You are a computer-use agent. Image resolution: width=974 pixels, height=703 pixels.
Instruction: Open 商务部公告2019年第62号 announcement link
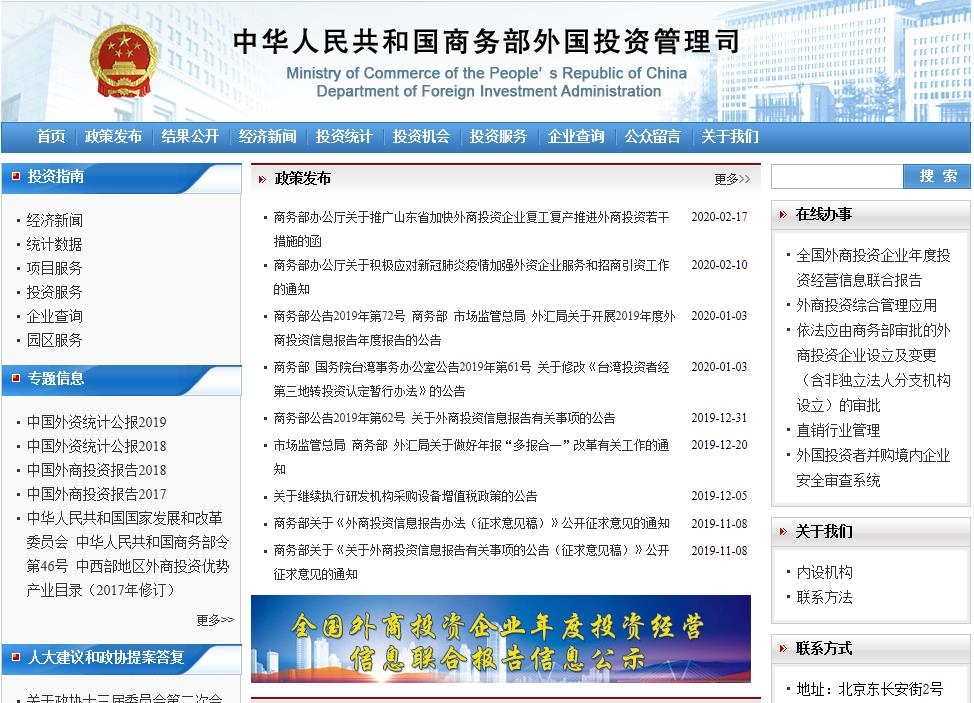click(444, 418)
